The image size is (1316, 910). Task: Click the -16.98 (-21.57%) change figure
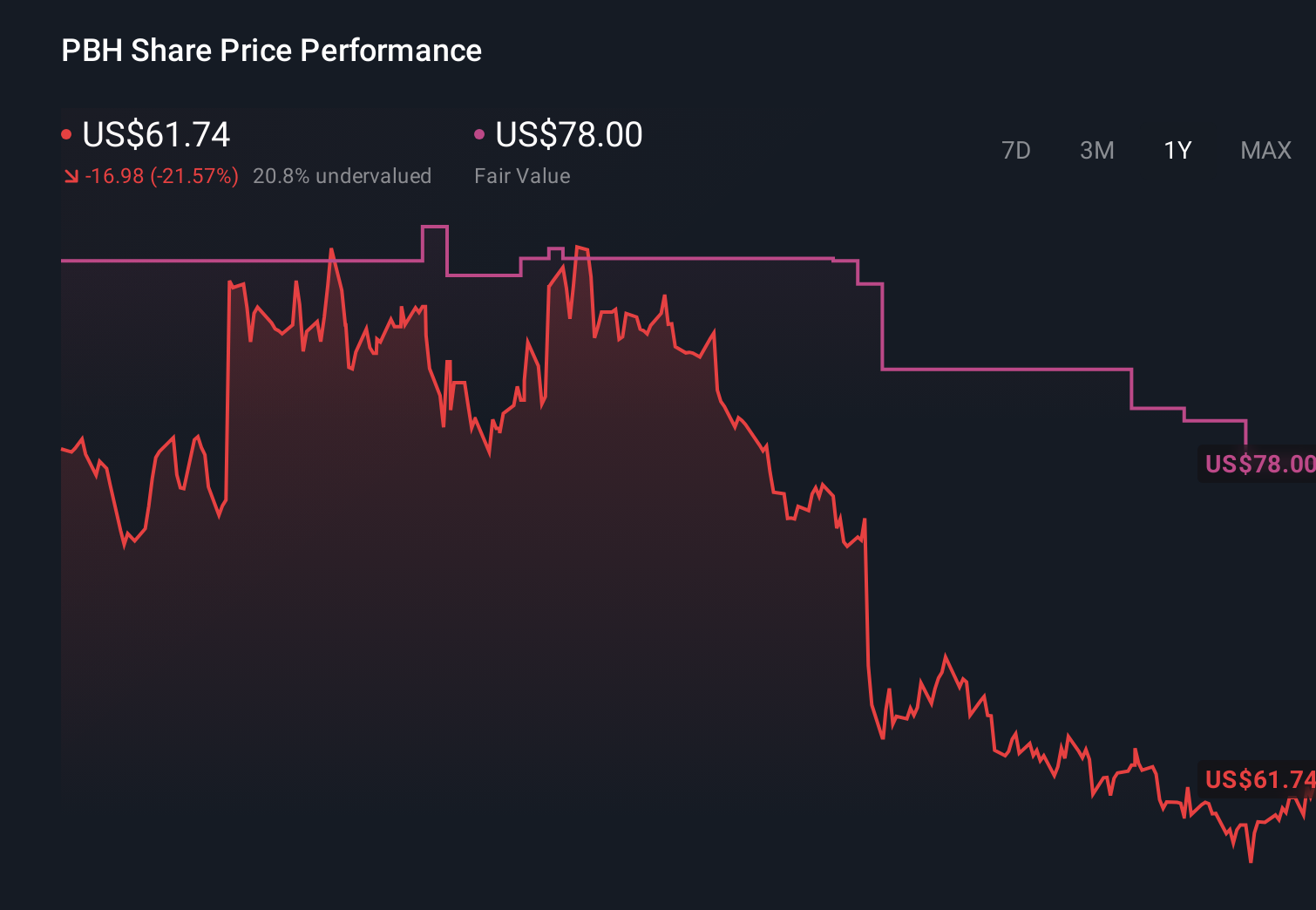[163, 175]
